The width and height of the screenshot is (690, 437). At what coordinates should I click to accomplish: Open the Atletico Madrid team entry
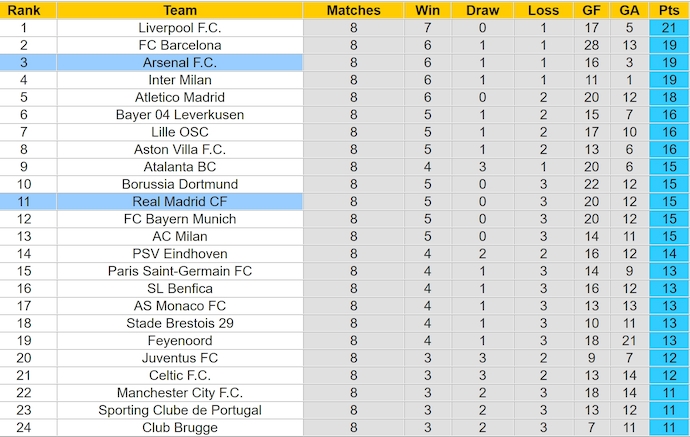[180, 97]
